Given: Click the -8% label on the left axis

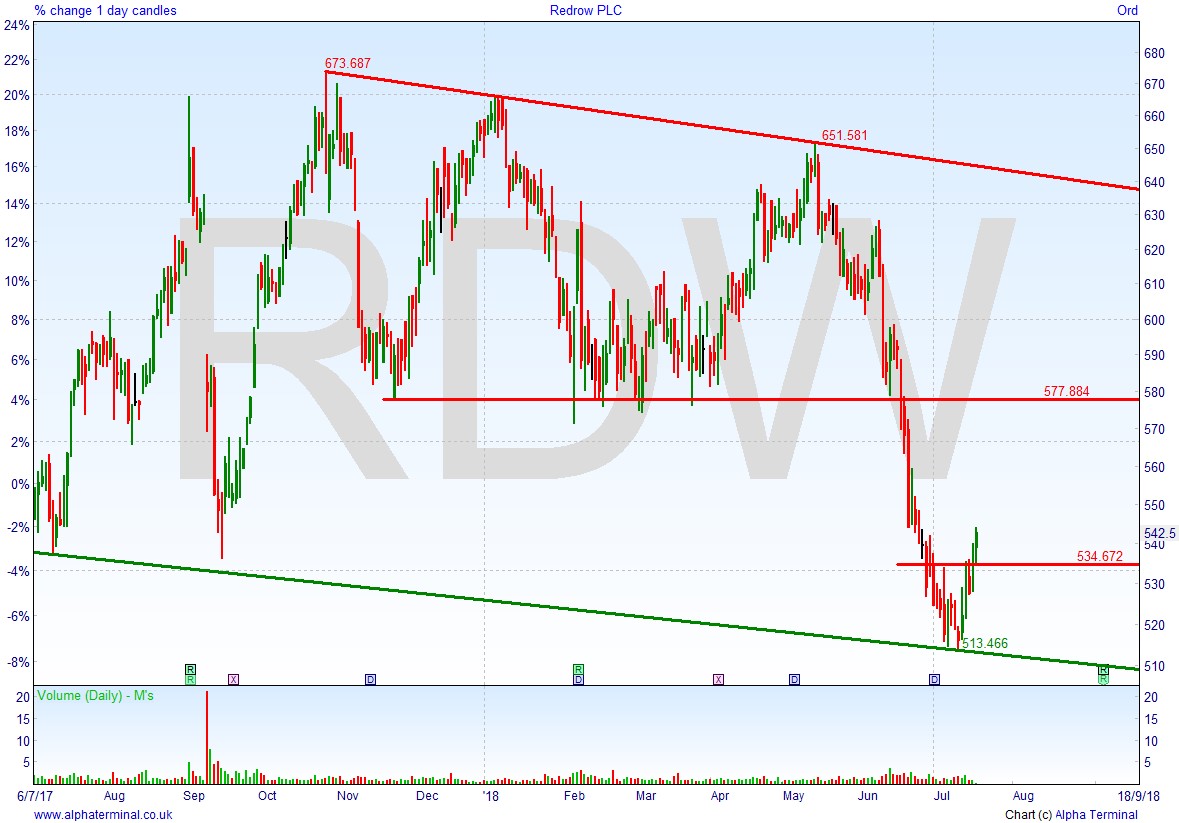Looking at the screenshot, I should pyautogui.click(x=18, y=662).
